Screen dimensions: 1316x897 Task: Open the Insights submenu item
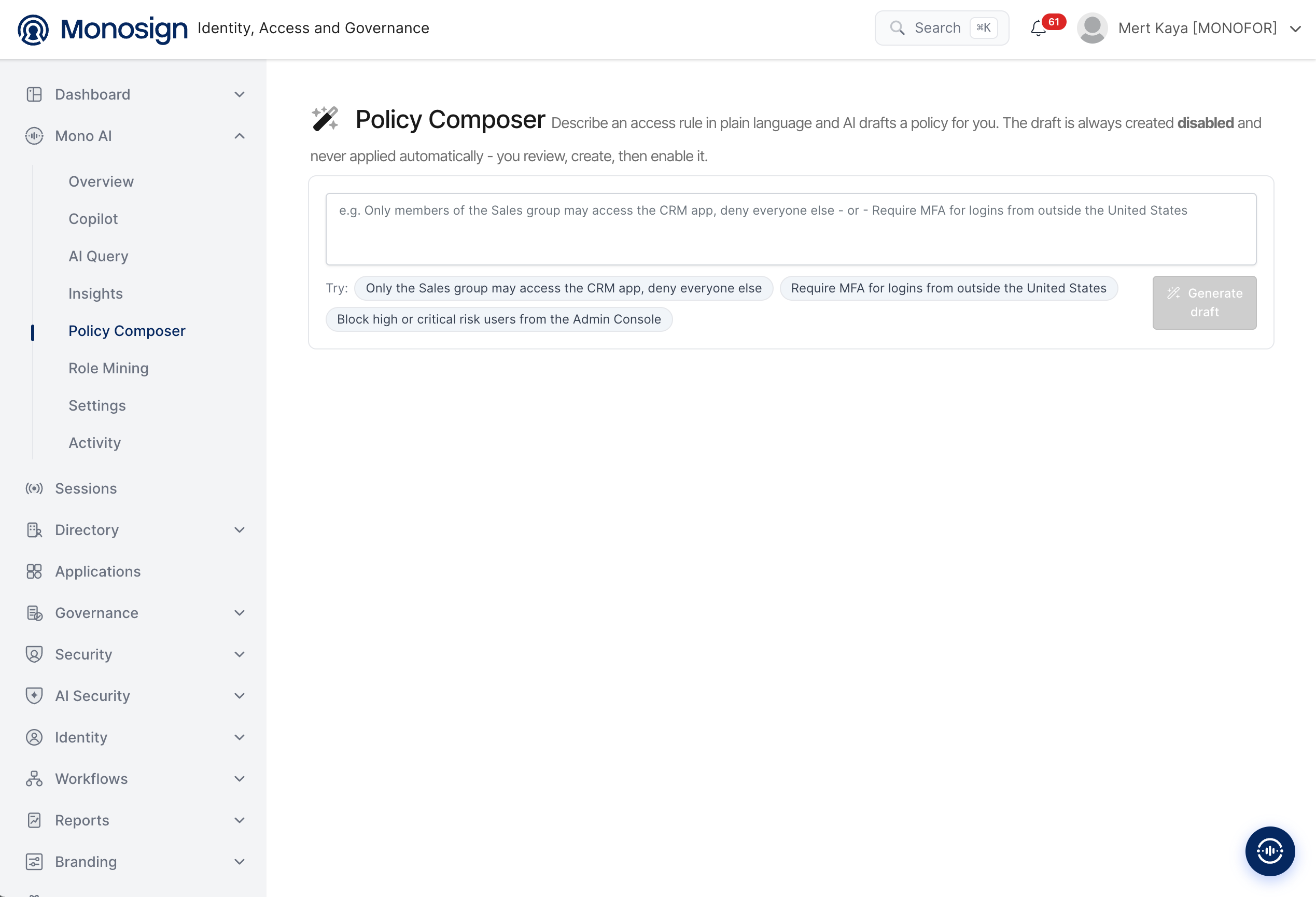(95, 293)
